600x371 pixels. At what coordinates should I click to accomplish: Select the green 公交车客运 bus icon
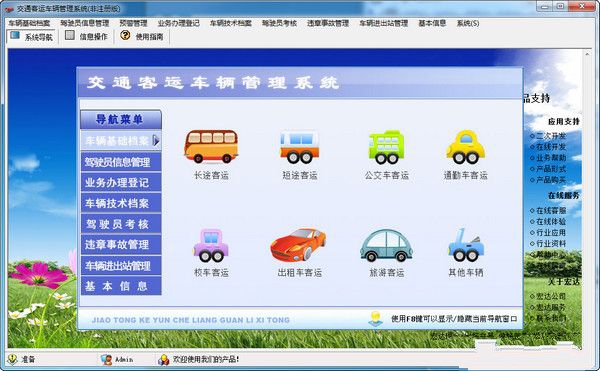point(386,147)
